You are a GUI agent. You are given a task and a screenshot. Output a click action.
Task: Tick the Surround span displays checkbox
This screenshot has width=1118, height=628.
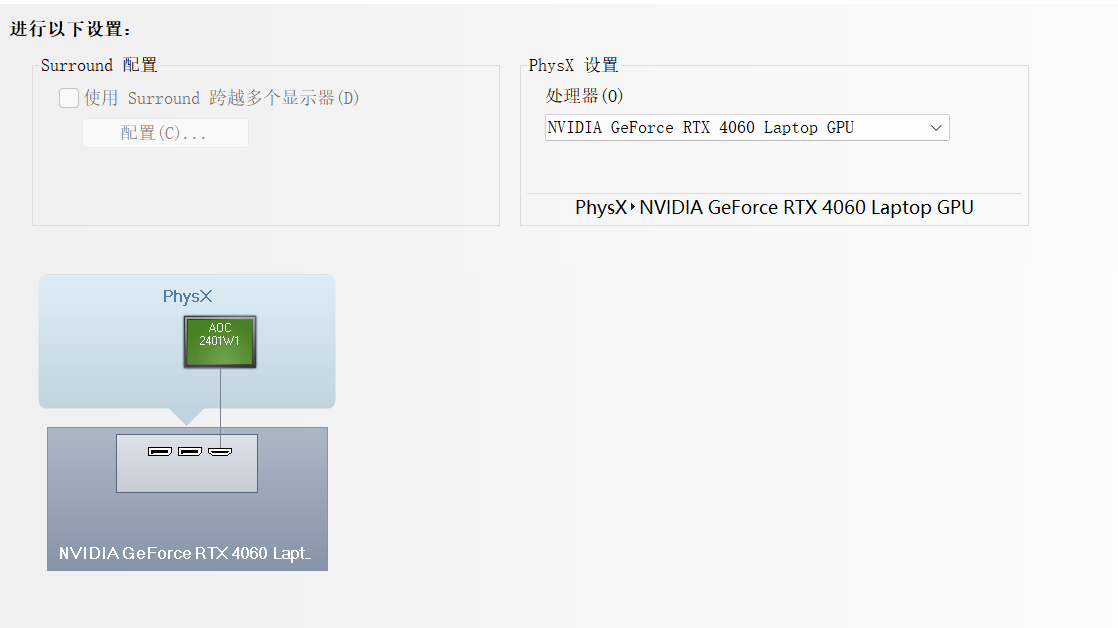point(68,98)
